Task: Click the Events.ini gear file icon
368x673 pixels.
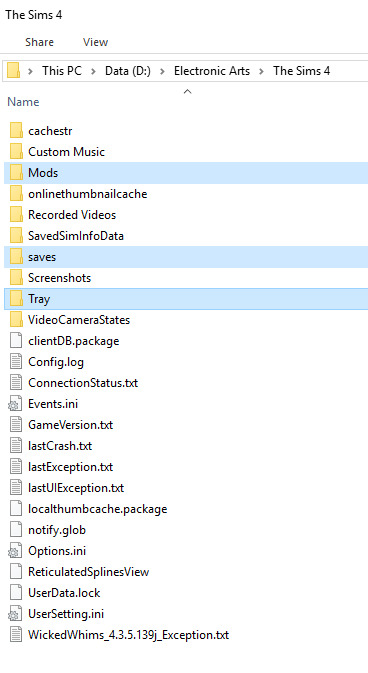Action: point(15,404)
